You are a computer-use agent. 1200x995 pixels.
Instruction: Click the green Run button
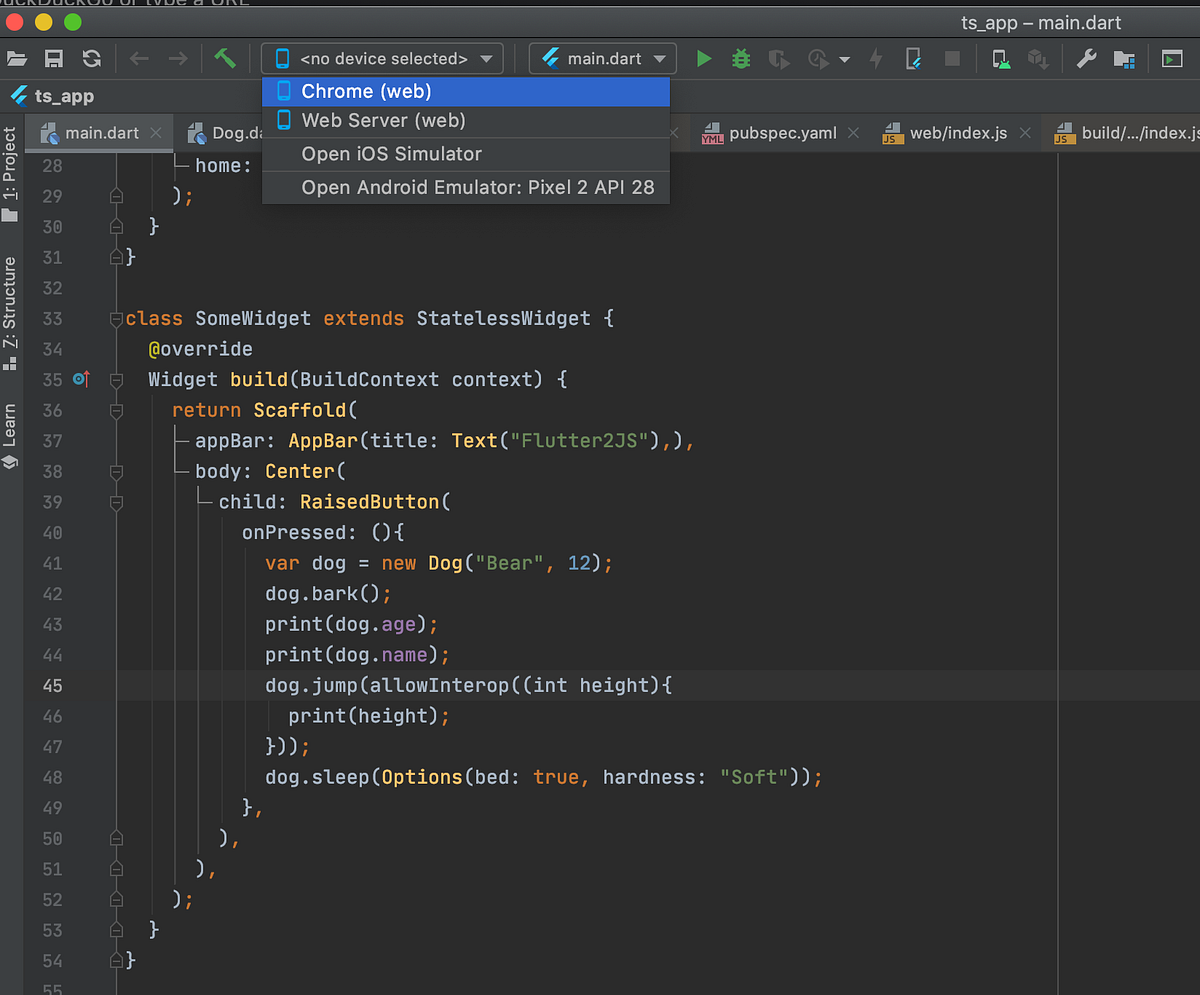(x=704, y=59)
